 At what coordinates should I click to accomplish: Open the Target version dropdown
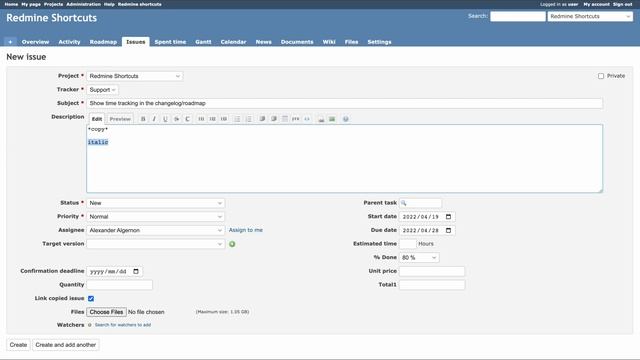[156, 244]
